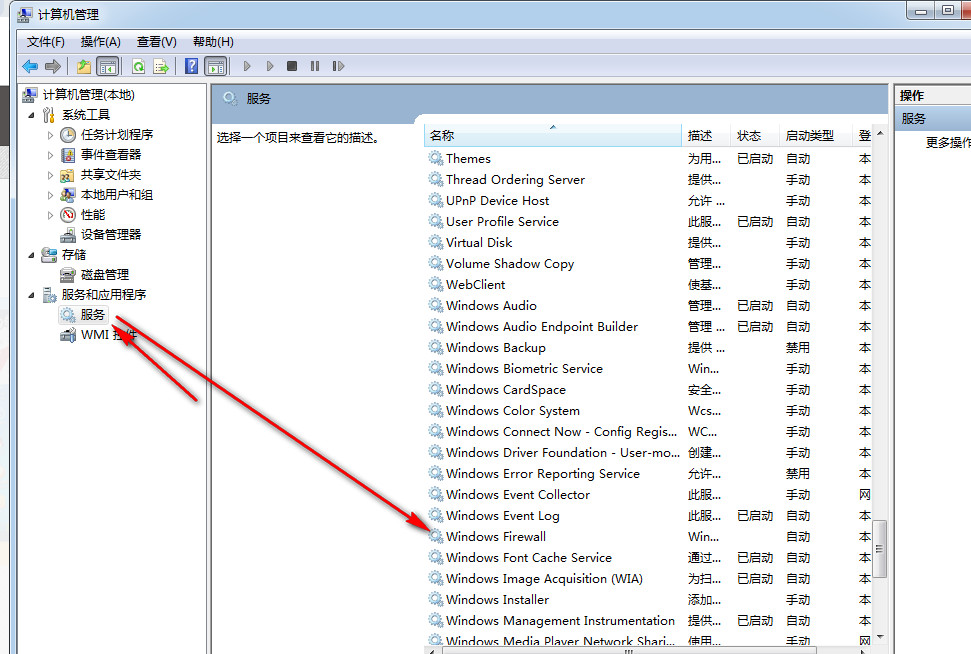Select Windows Management Instrumentation service
Viewport: 971px width, 654px height.
coord(560,621)
